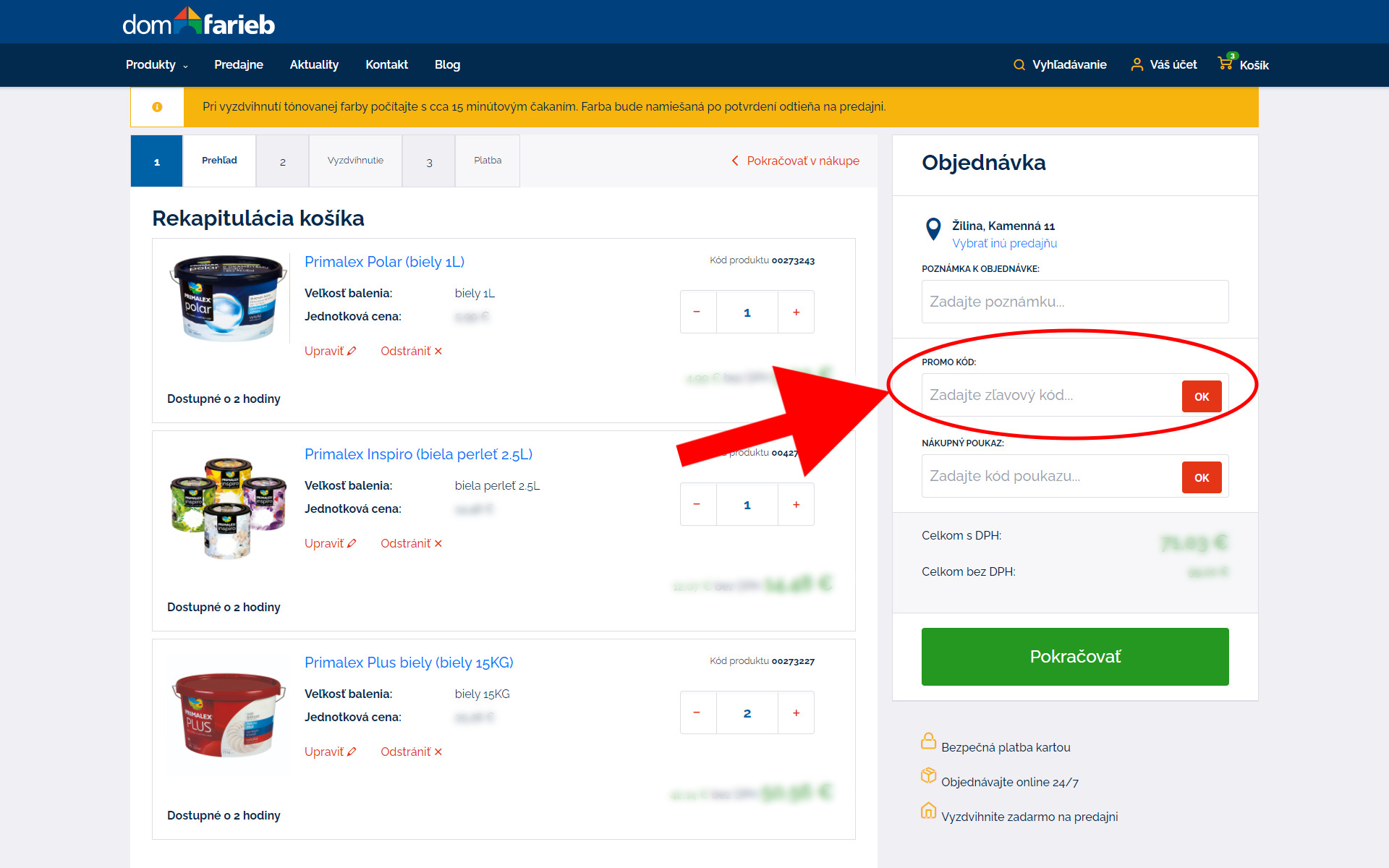Viewport: 1389px width, 868px height.
Task: Click Primalex Inspiro quantity field
Action: 747,504
